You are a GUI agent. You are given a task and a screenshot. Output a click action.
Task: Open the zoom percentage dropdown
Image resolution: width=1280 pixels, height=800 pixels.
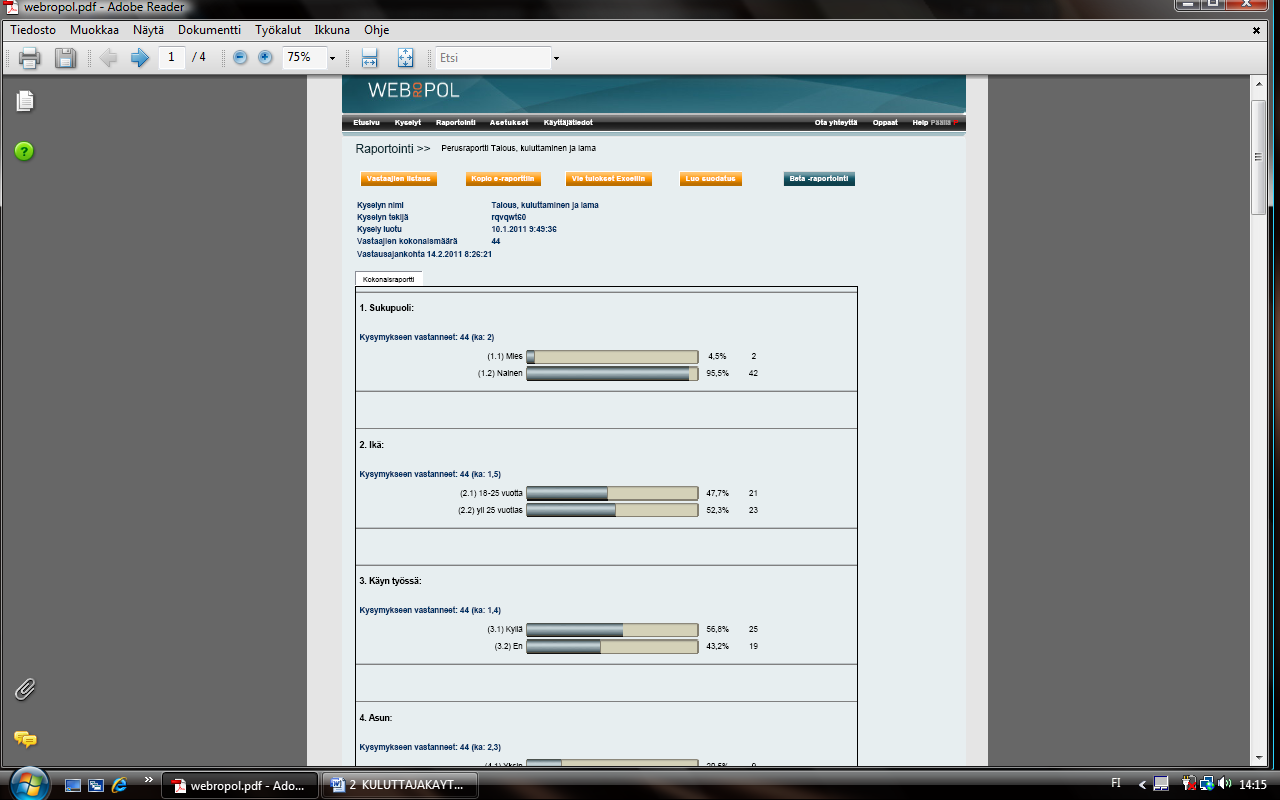point(332,58)
